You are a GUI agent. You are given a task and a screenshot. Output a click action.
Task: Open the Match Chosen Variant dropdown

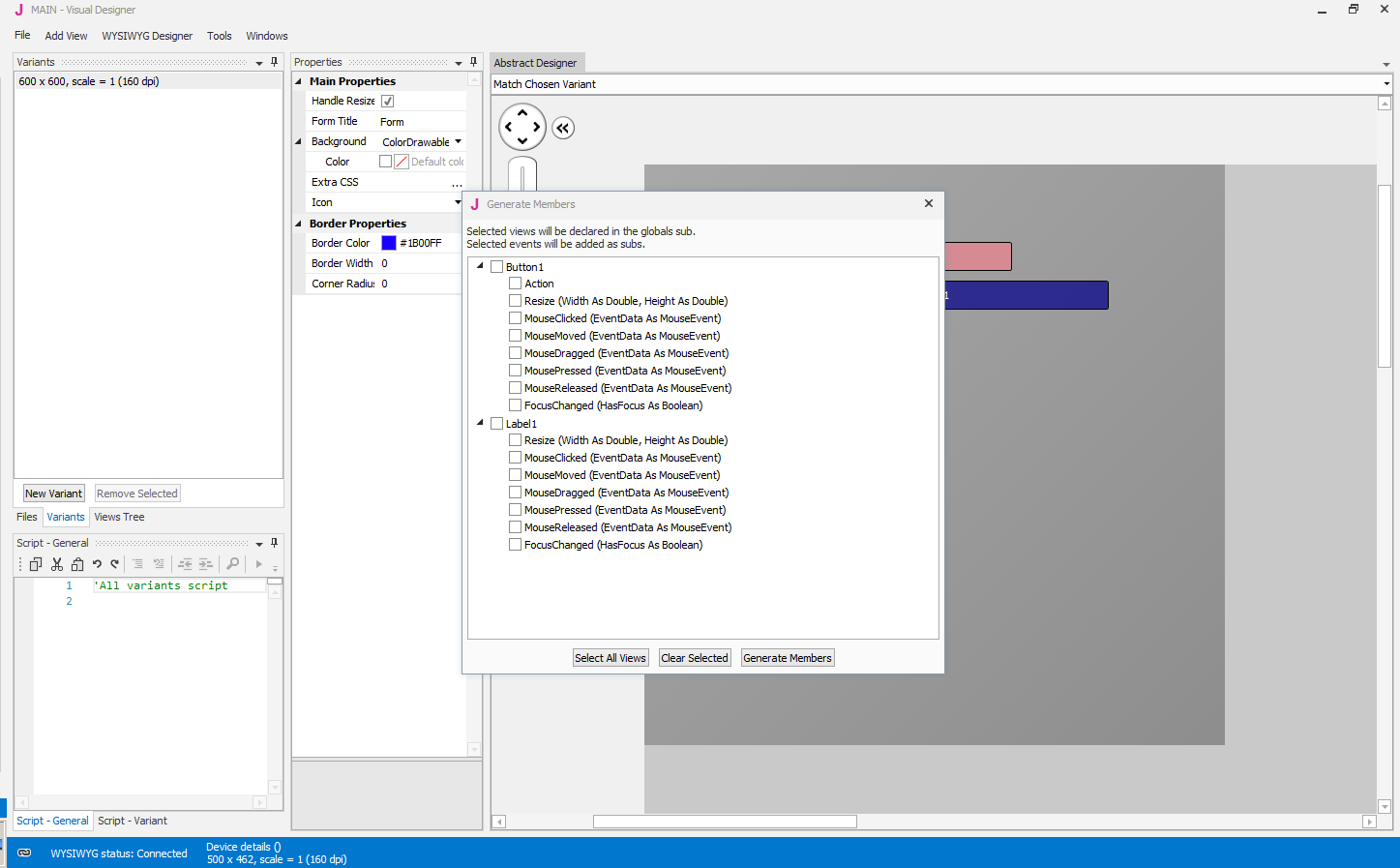pos(1385,84)
